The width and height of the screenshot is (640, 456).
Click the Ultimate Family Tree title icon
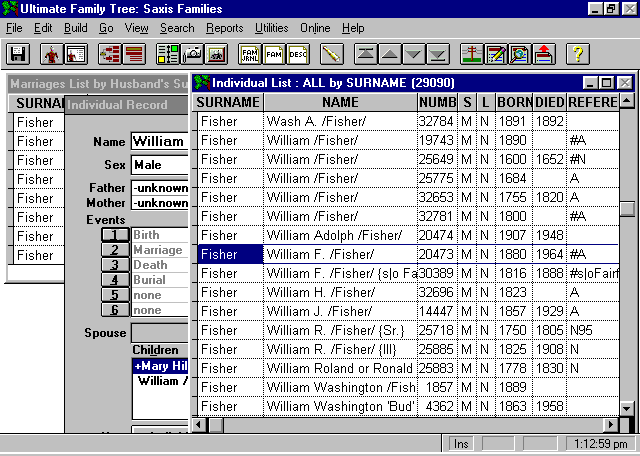coord(10,9)
